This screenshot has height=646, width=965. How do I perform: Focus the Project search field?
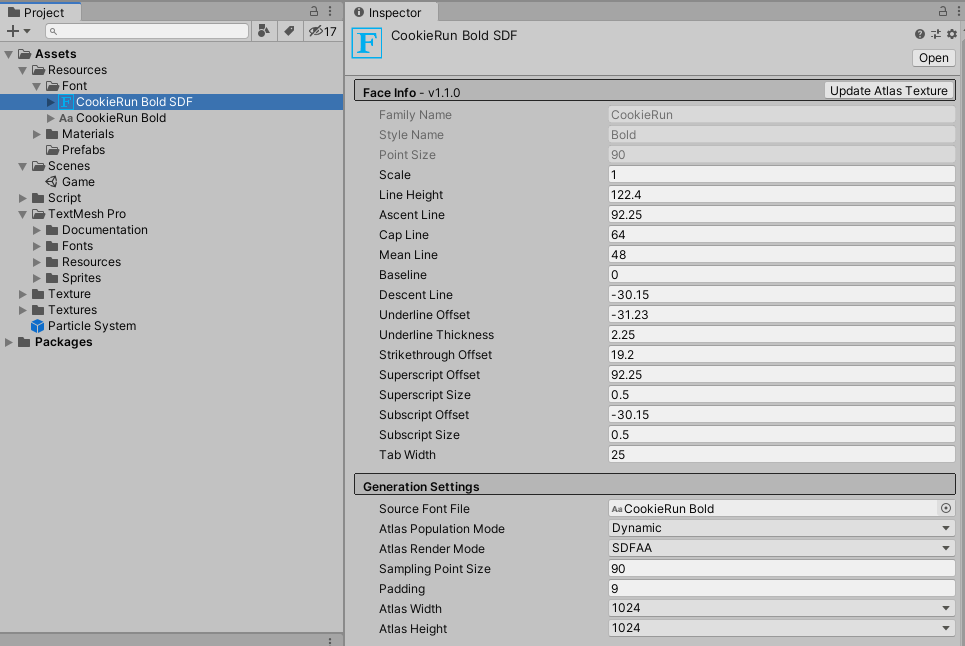coord(147,31)
